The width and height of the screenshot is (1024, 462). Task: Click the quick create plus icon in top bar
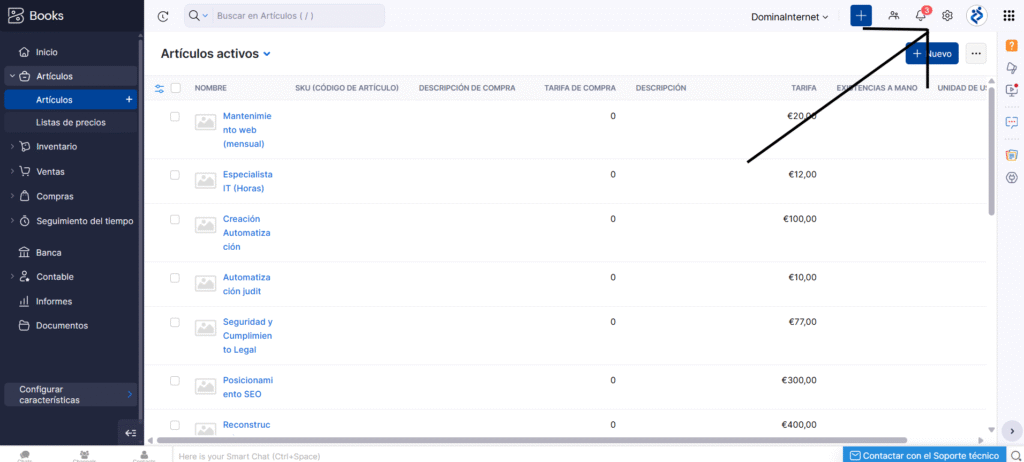click(x=861, y=16)
